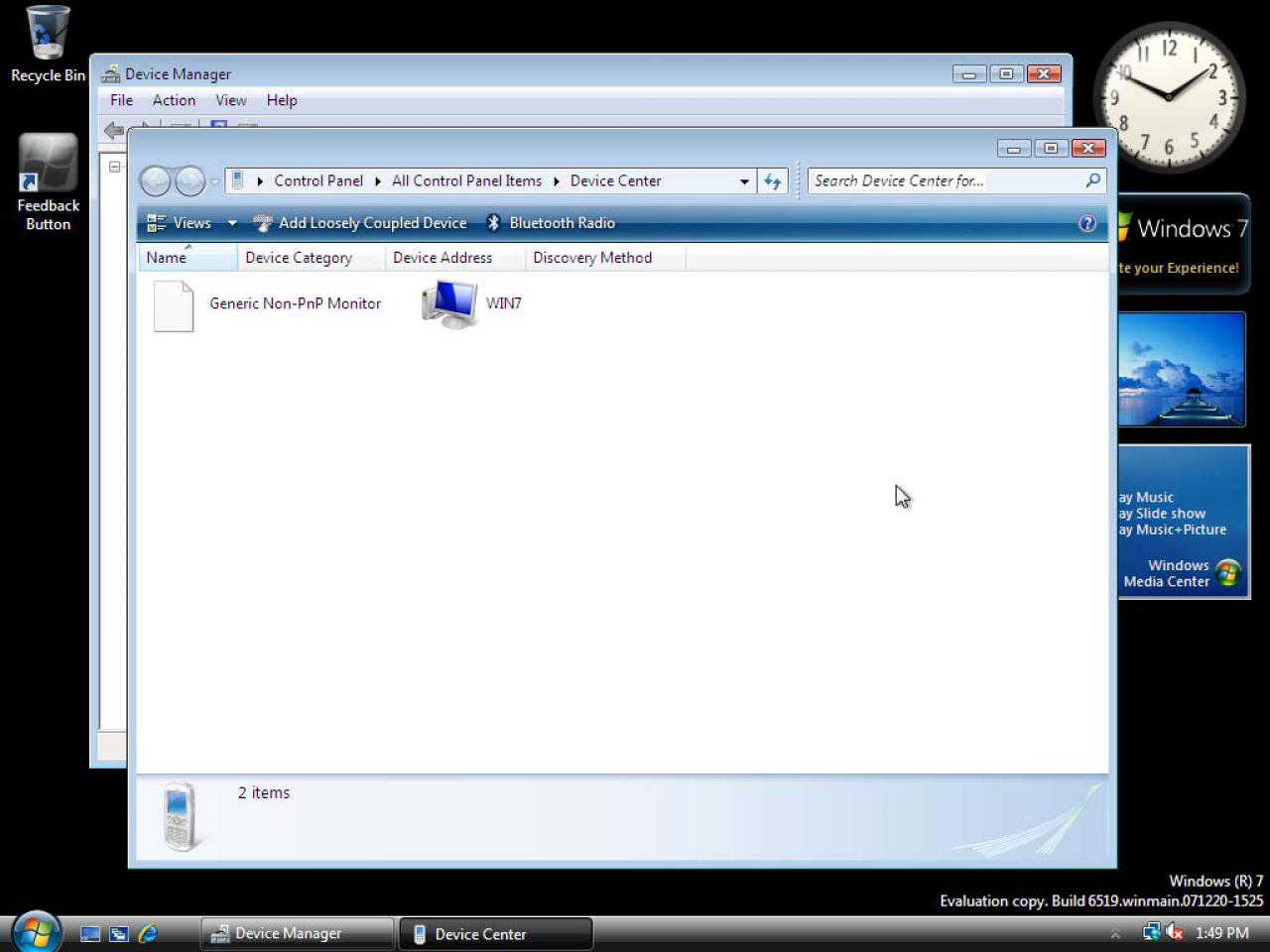The image size is (1270, 952).
Task: Switch to Device Manager taskbar button
Action: click(297, 933)
